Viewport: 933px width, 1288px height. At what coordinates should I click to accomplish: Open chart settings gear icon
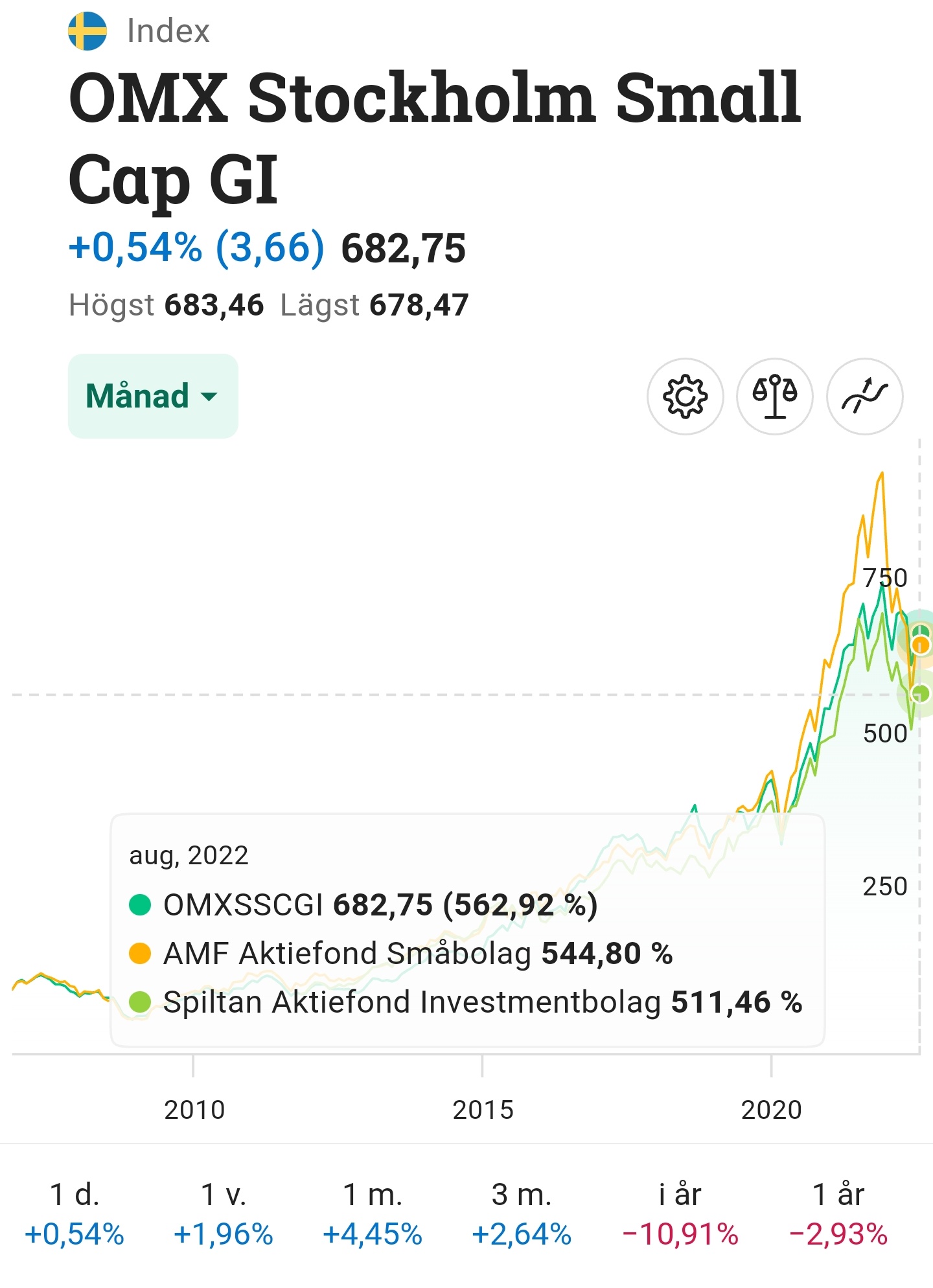(x=685, y=396)
